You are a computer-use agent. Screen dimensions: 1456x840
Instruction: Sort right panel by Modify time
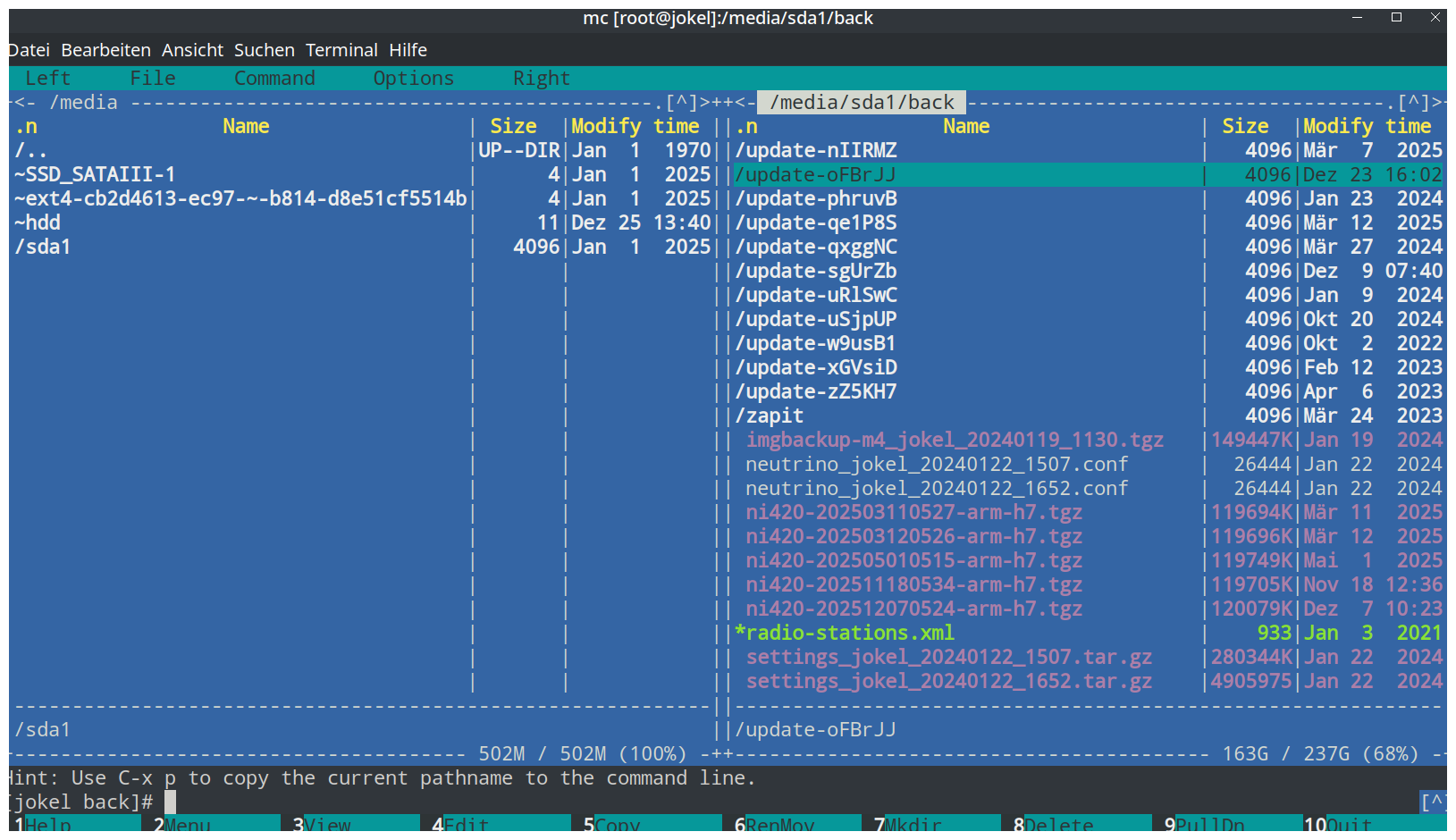tap(1367, 127)
